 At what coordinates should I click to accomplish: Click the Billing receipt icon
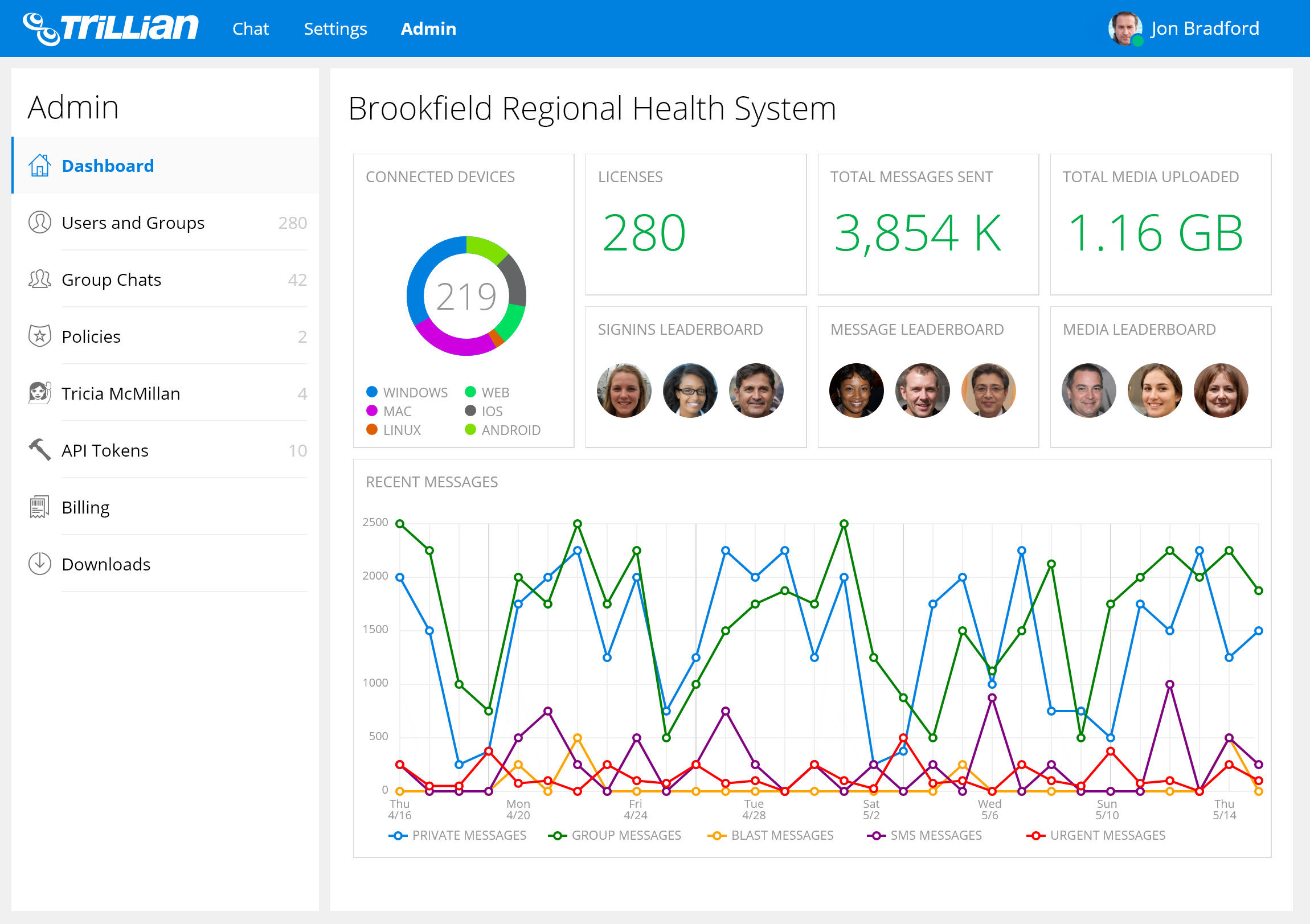39,507
